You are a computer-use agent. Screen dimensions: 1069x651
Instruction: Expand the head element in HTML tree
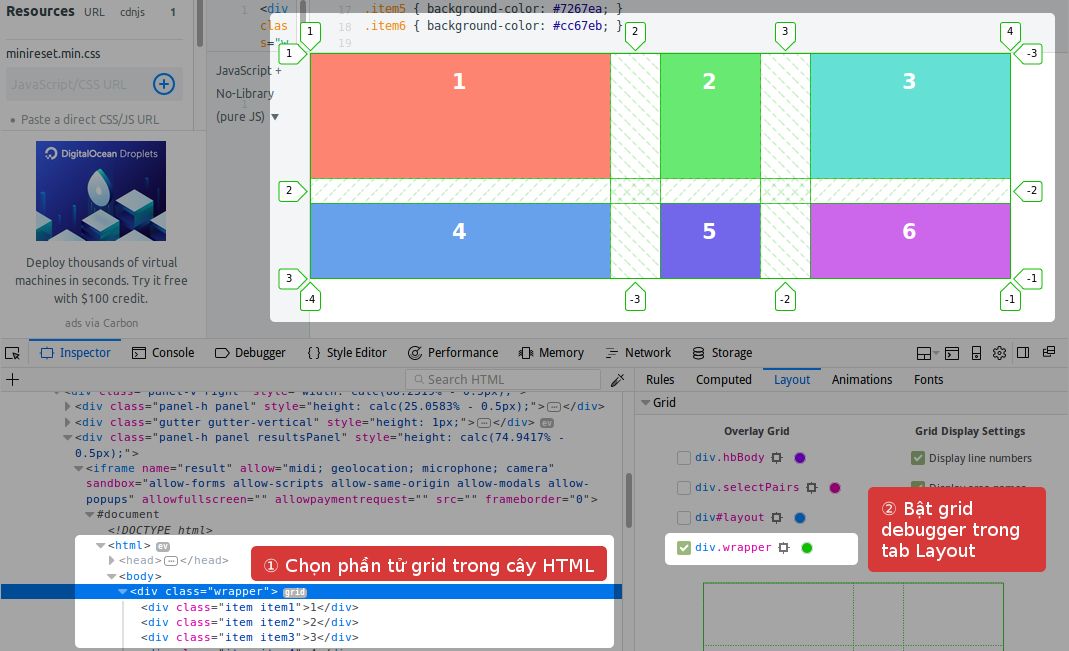(x=111, y=561)
